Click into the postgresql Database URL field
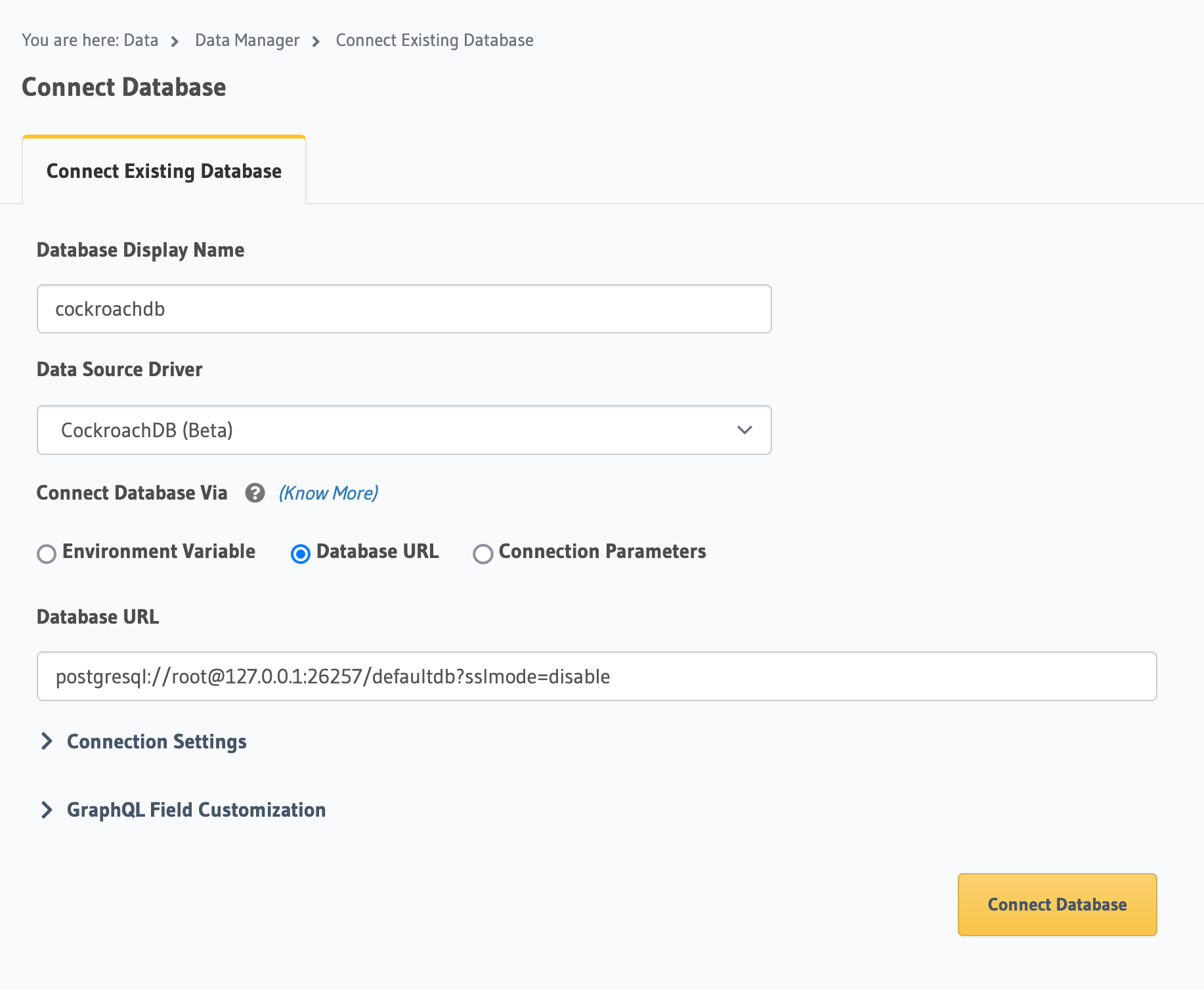This screenshot has height=990, width=1204. point(596,676)
